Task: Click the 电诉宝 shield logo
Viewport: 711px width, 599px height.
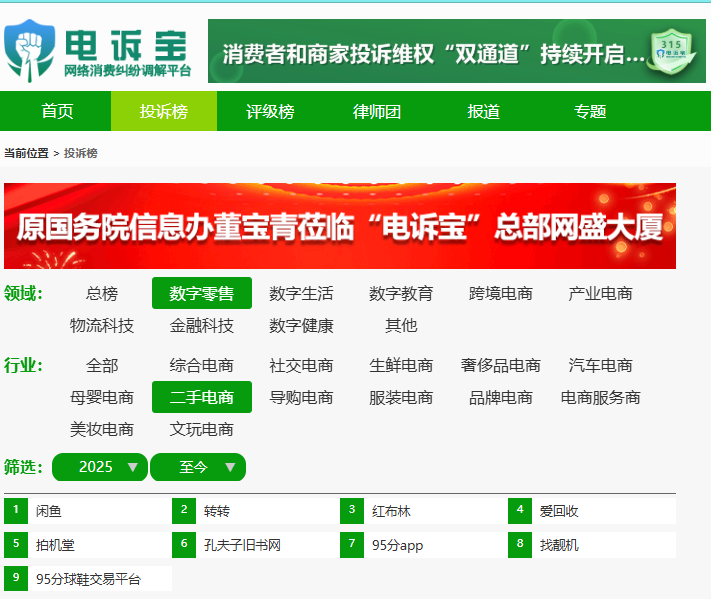Action: (29, 51)
